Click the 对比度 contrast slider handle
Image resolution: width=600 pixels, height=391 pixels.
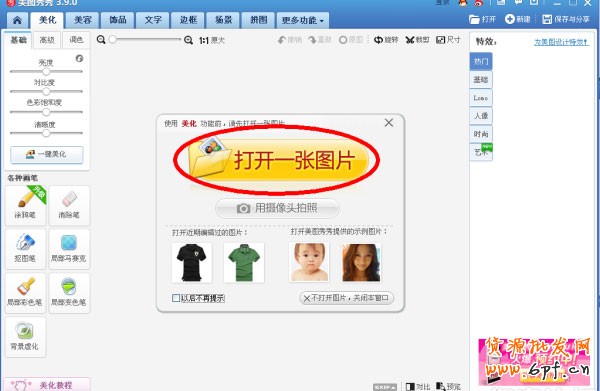pyautogui.click(x=46, y=91)
